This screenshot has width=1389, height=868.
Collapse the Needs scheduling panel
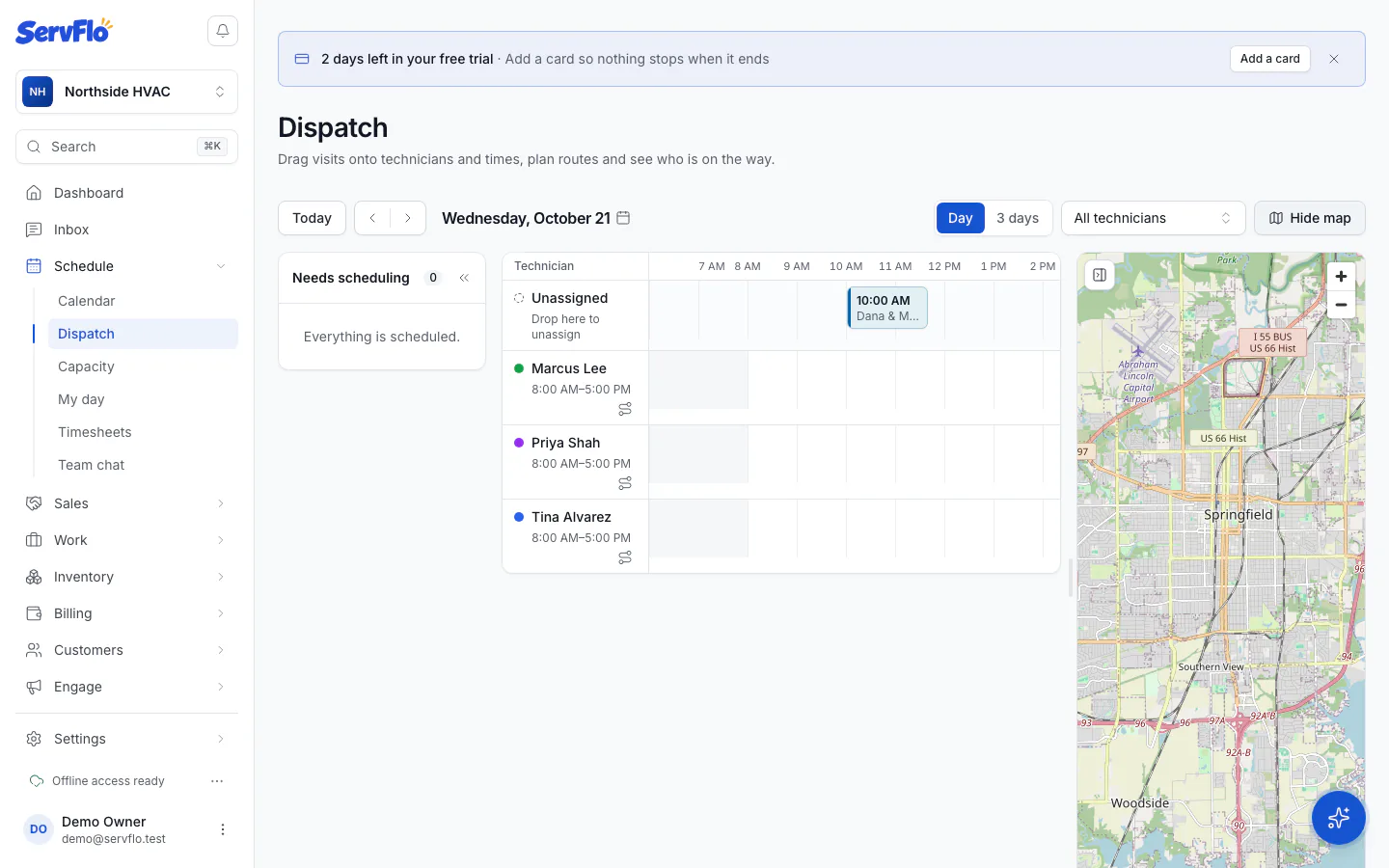click(464, 278)
